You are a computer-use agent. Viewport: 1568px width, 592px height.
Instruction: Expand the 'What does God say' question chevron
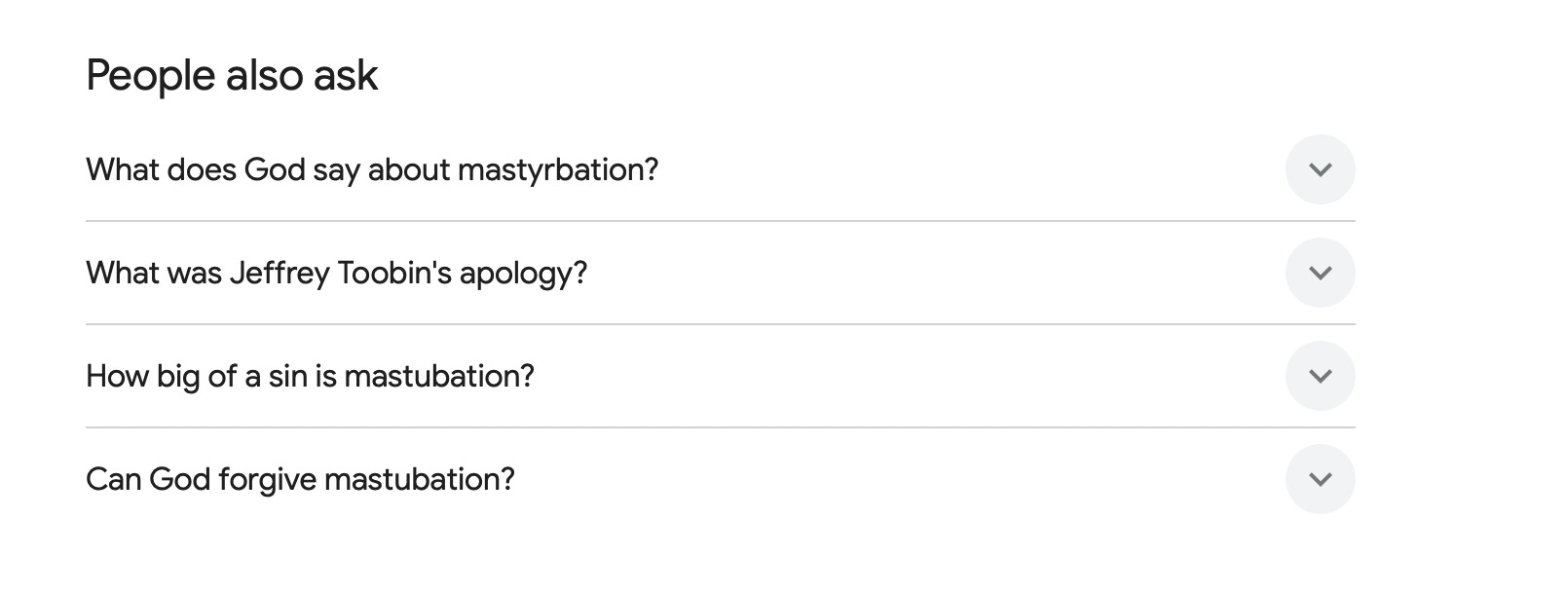1320,169
